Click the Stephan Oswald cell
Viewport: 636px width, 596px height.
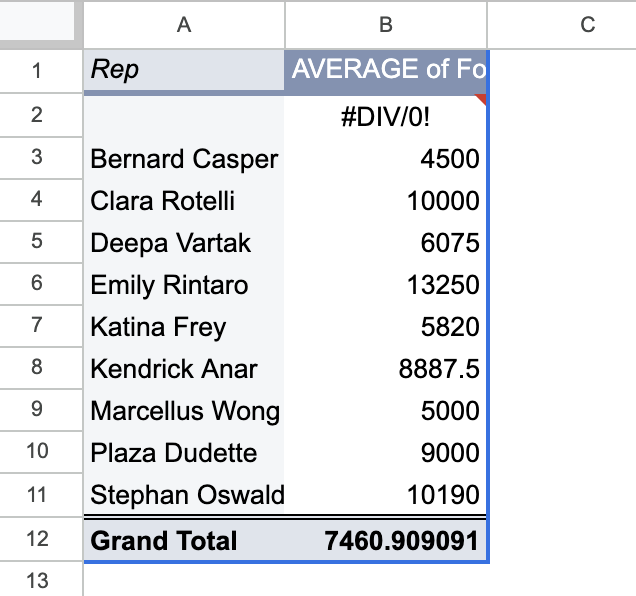pyautogui.click(x=184, y=495)
